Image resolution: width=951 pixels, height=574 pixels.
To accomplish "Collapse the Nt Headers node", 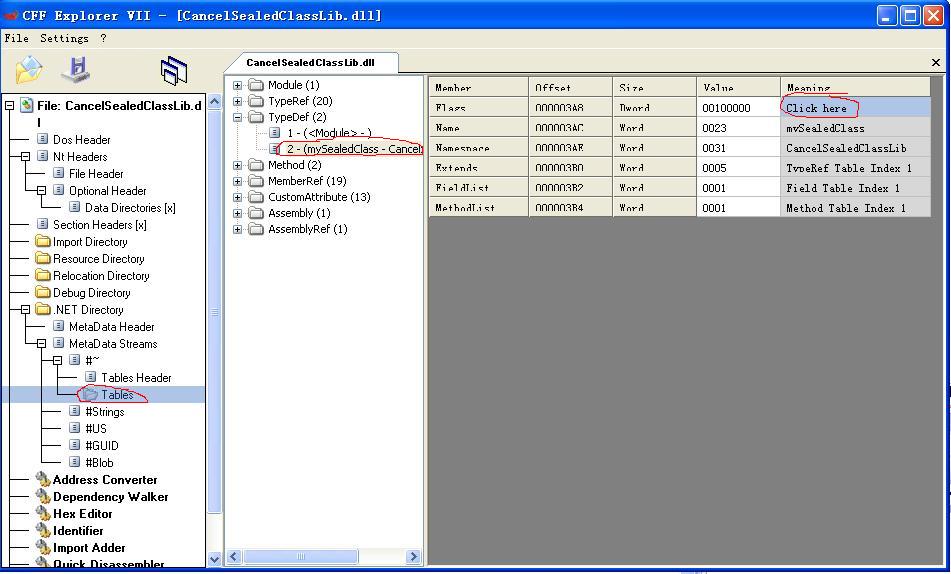I will click(x=25, y=157).
